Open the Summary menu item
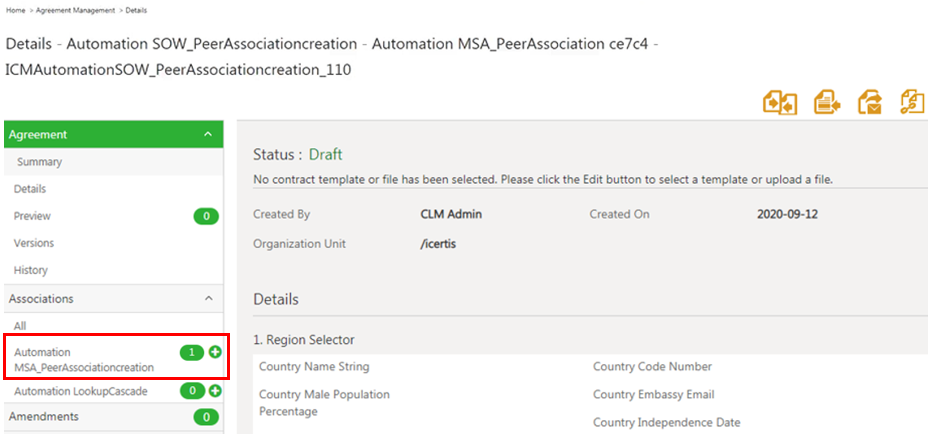The width and height of the screenshot is (928, 435). pos(39,162)
